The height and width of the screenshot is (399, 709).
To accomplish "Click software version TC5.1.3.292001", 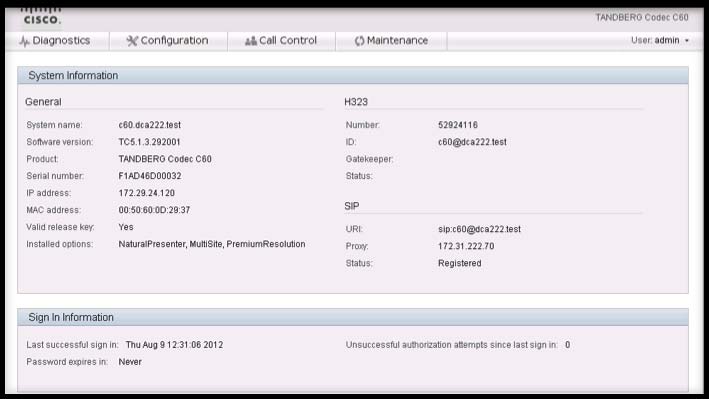I will pos(149,142).
